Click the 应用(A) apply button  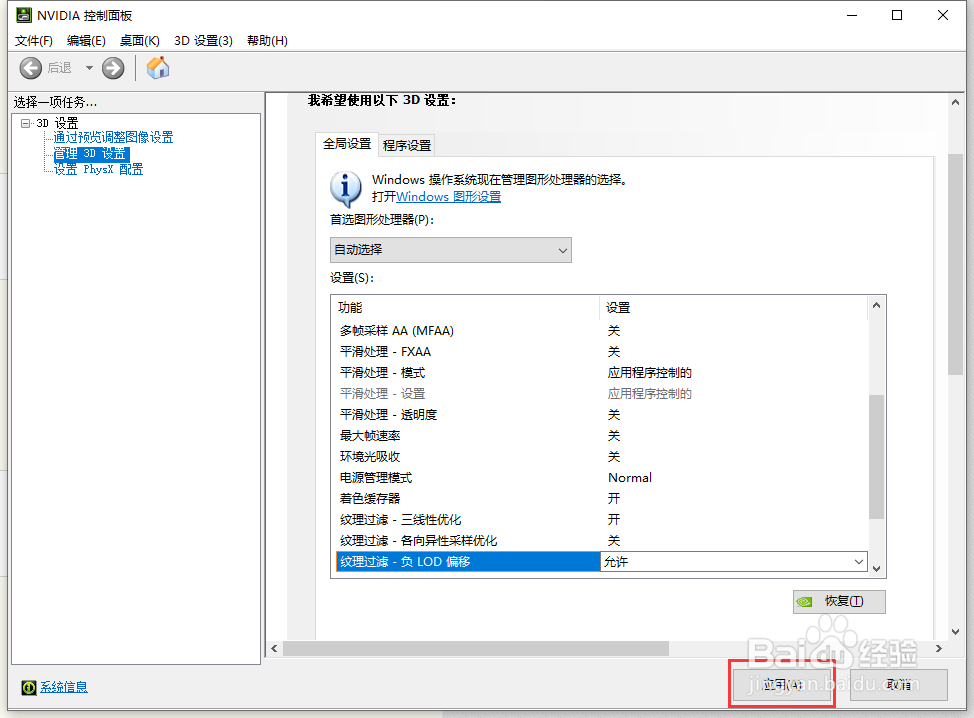pos(782,684)
